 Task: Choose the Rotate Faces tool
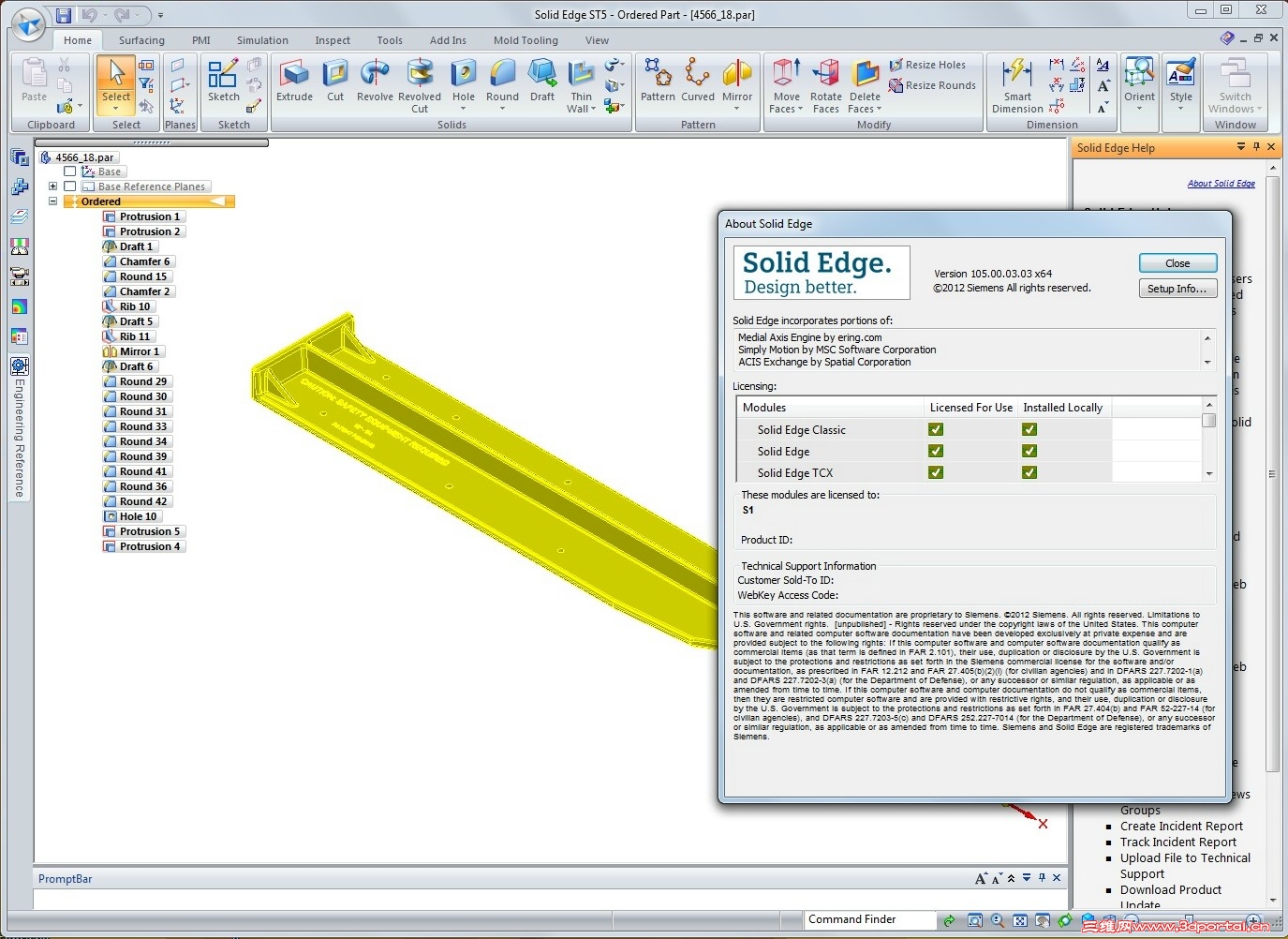point(826,85)
